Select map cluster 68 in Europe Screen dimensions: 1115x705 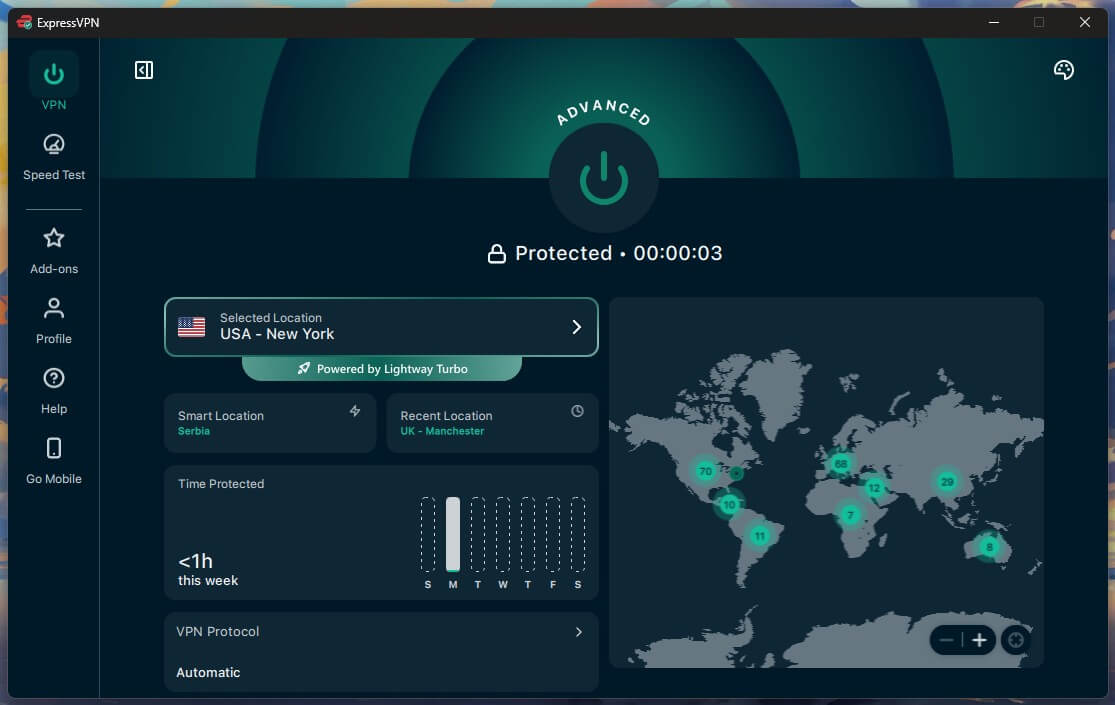pyautogui.click(x=841, y=464)
